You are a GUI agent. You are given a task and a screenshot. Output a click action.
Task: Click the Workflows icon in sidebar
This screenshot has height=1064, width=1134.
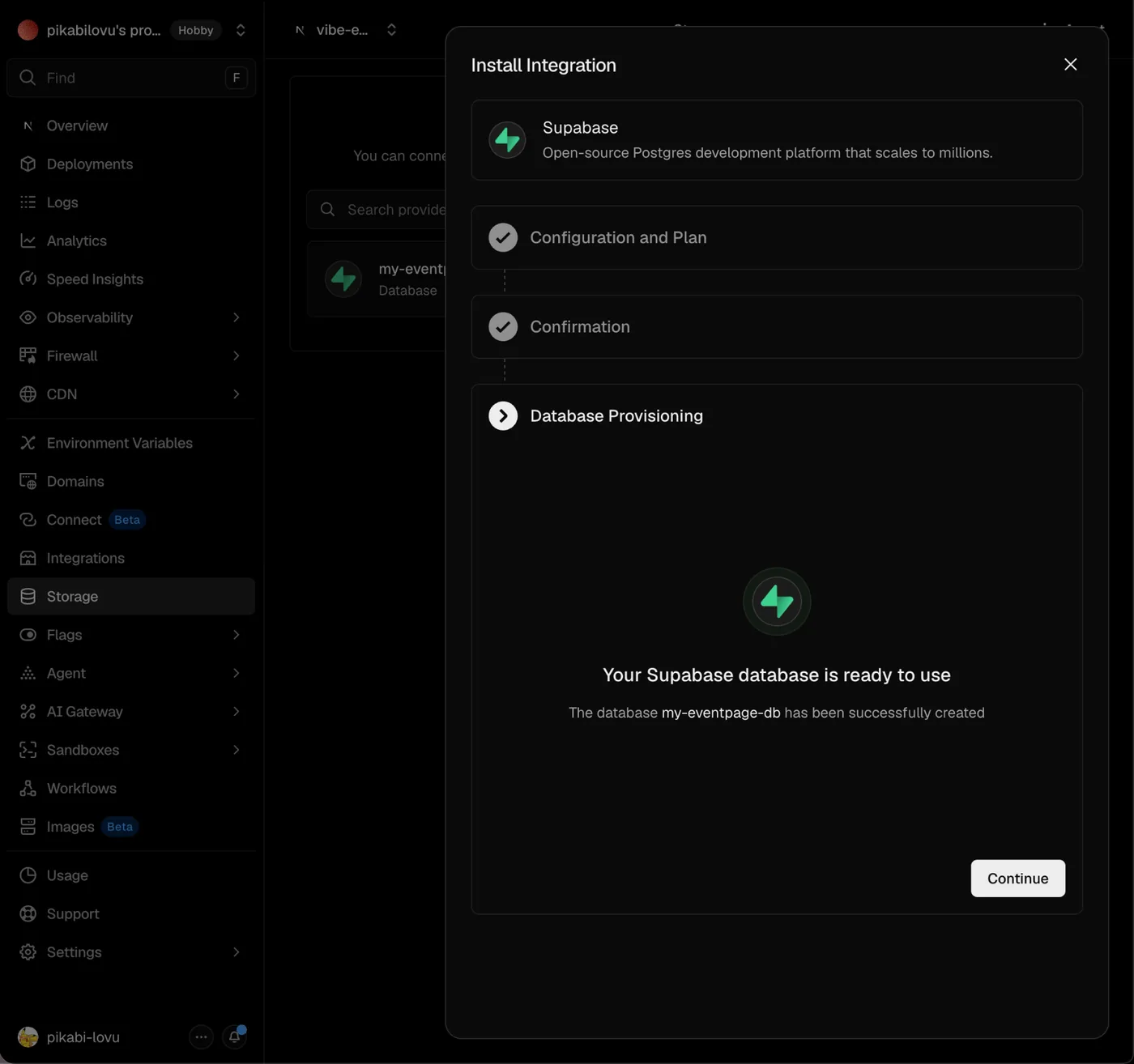point(28,788)
